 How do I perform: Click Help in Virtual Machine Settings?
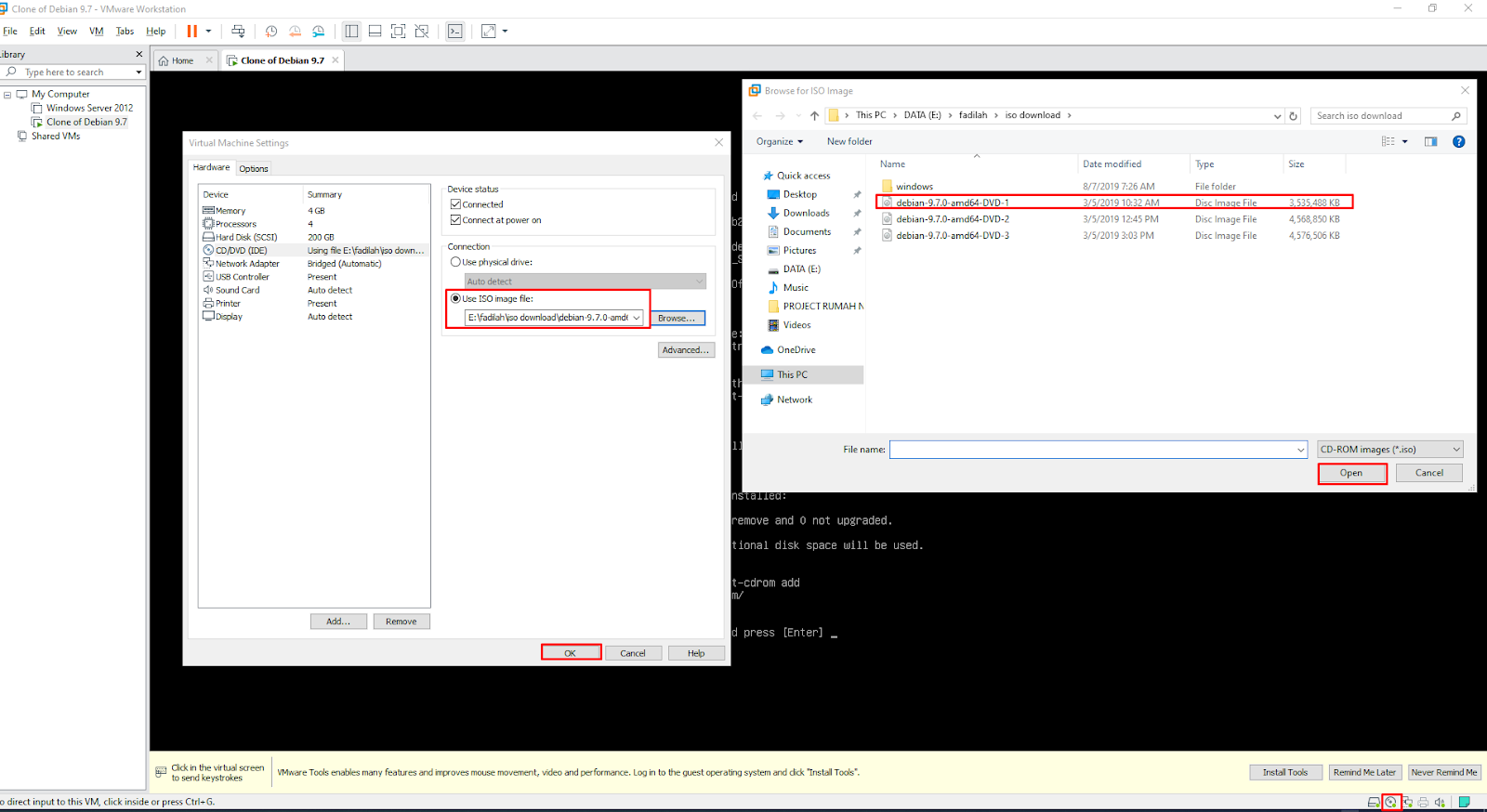tap(696, 653)
